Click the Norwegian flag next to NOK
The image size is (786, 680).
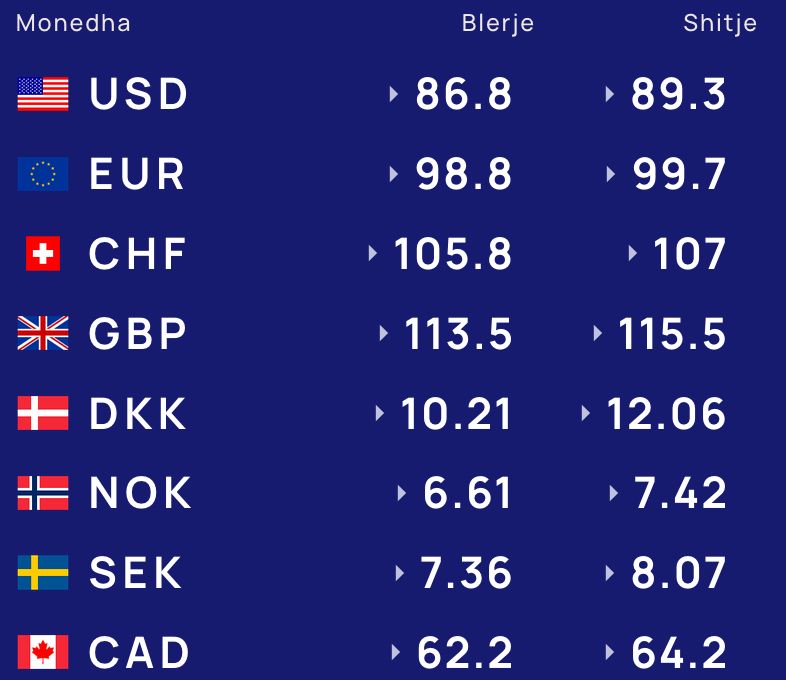pos(43,493)
